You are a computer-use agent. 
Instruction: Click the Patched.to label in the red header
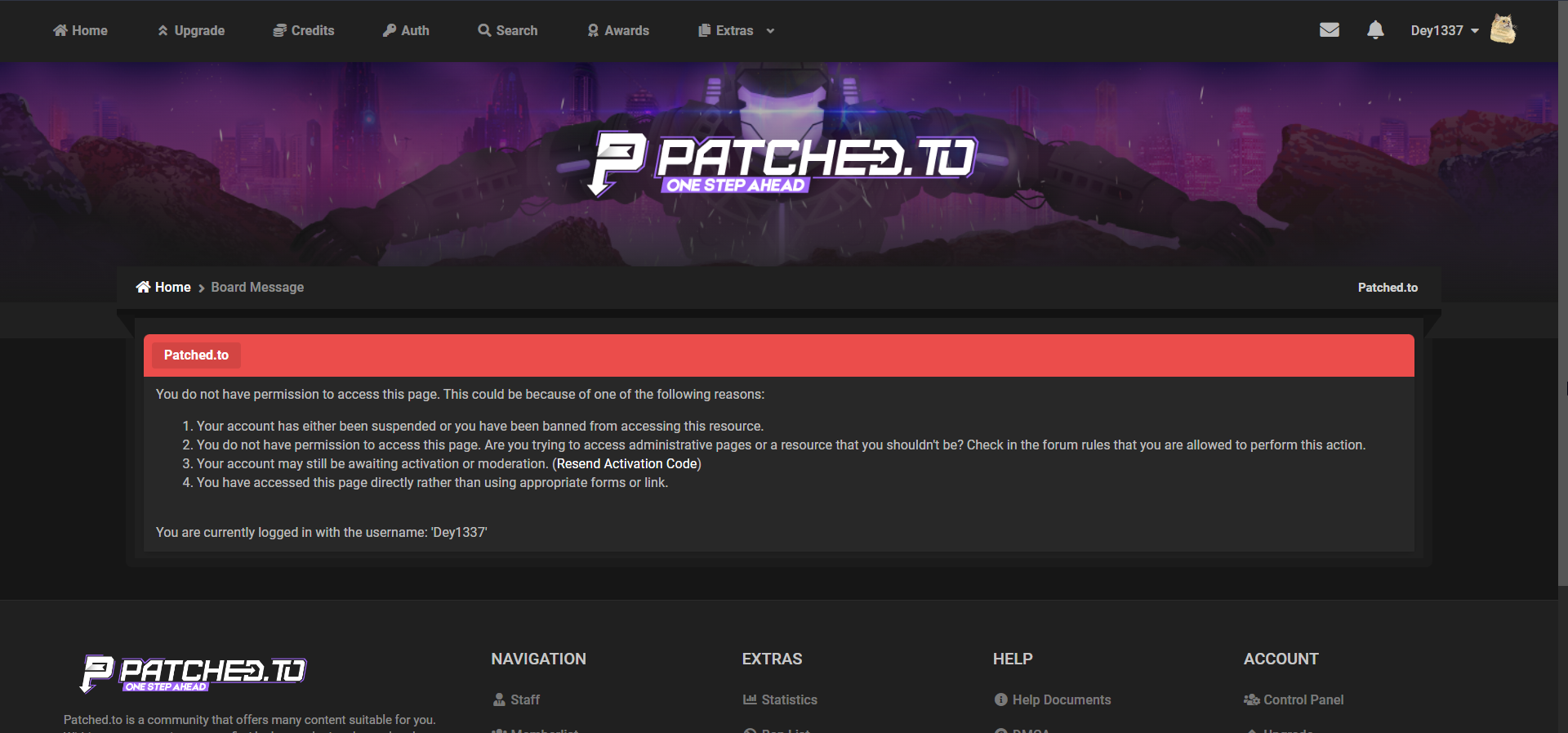pos(196,355)
